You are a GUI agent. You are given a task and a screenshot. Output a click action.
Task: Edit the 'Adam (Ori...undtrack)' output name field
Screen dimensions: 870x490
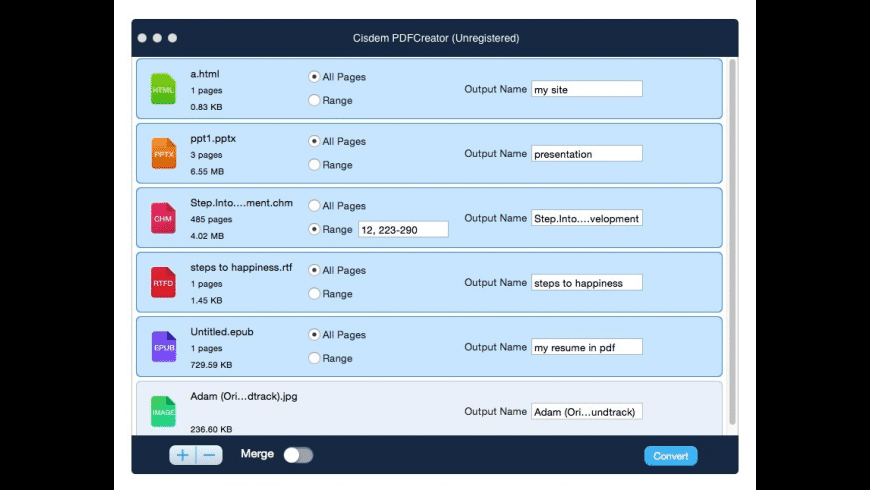tap(586, 411)
